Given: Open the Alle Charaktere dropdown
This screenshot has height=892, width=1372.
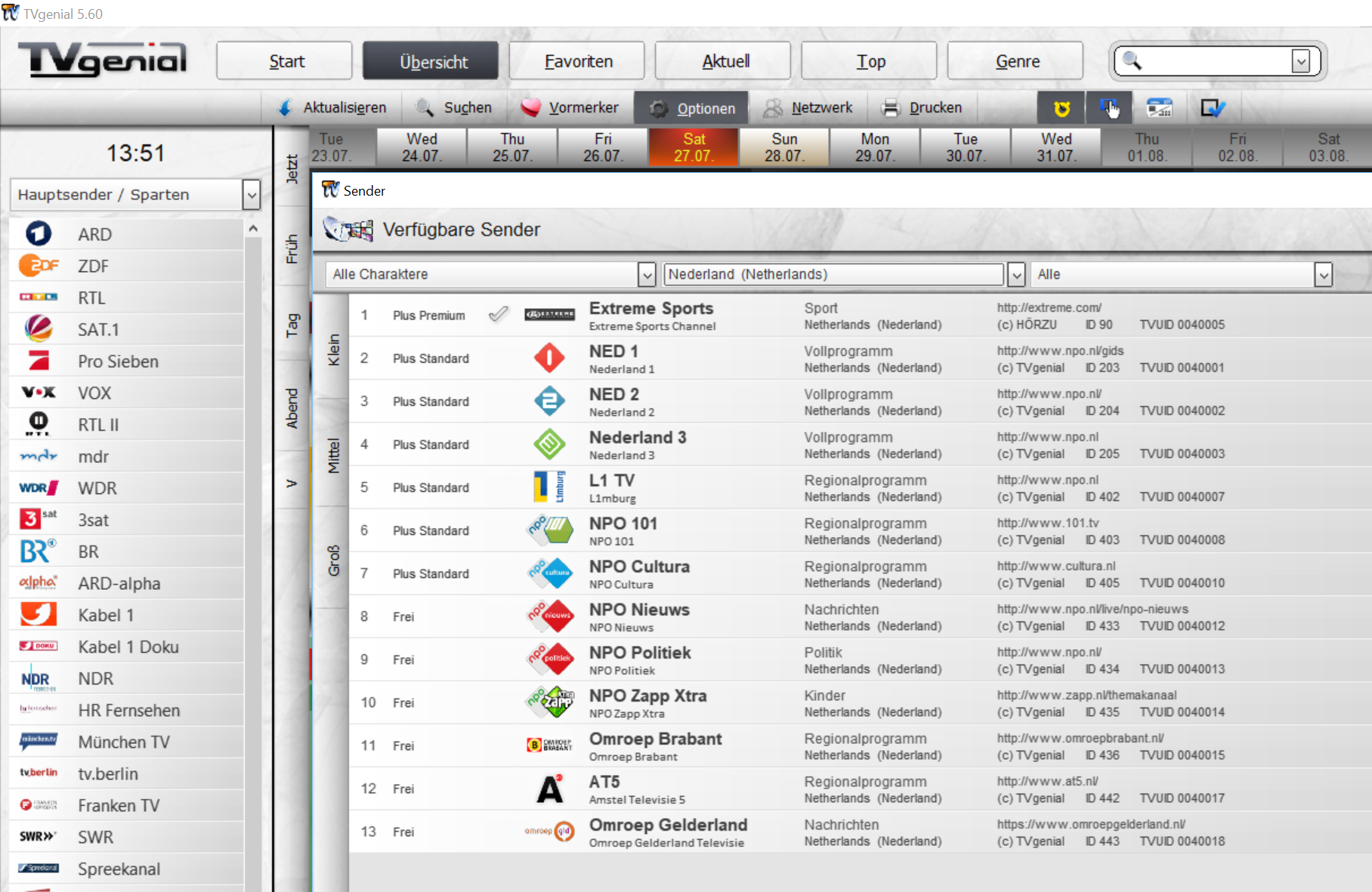Looking at the screenshot, I should 647,274.
